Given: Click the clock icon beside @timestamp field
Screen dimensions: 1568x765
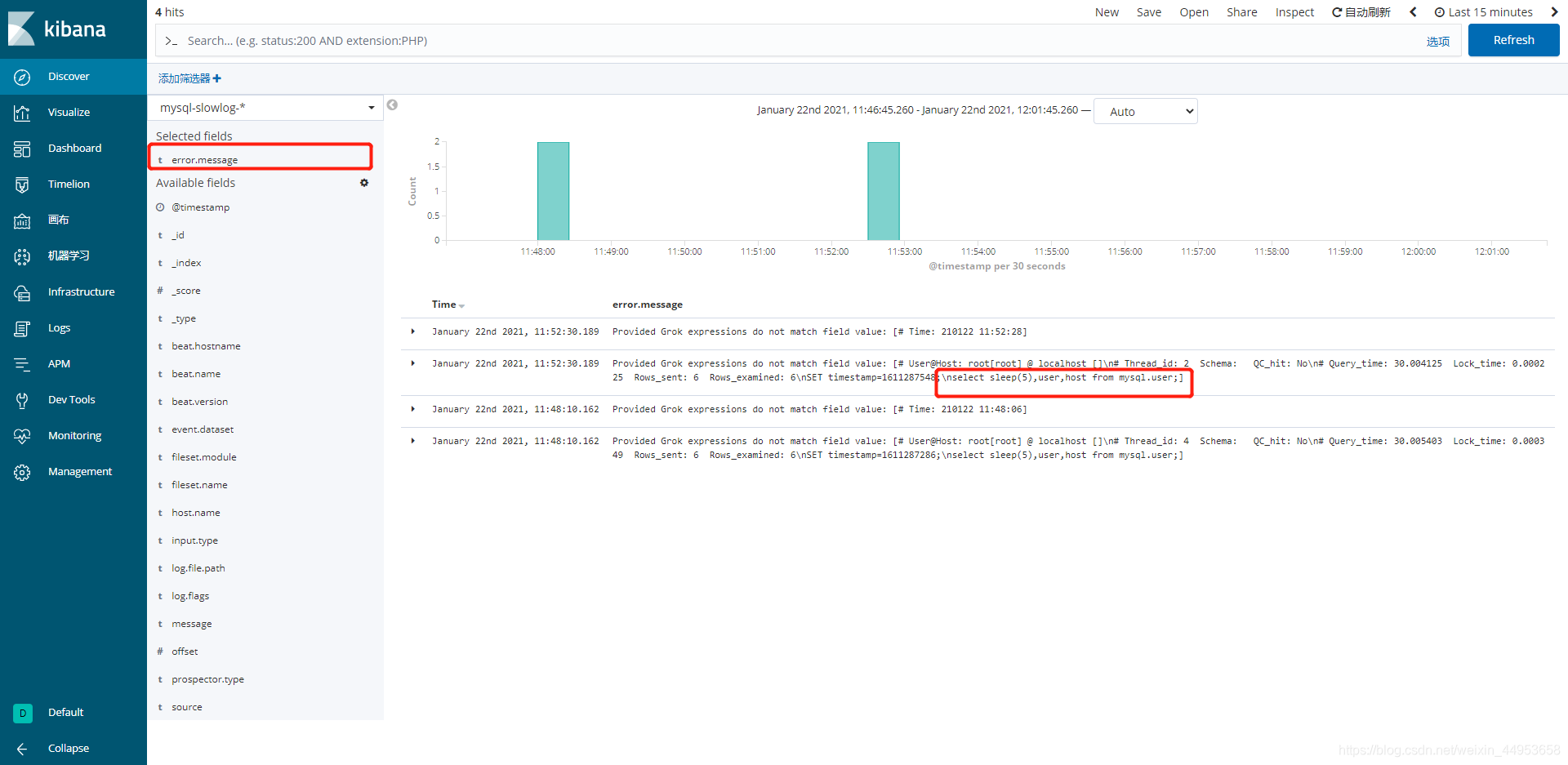Looking at the screenshot, I should (160, 207).
